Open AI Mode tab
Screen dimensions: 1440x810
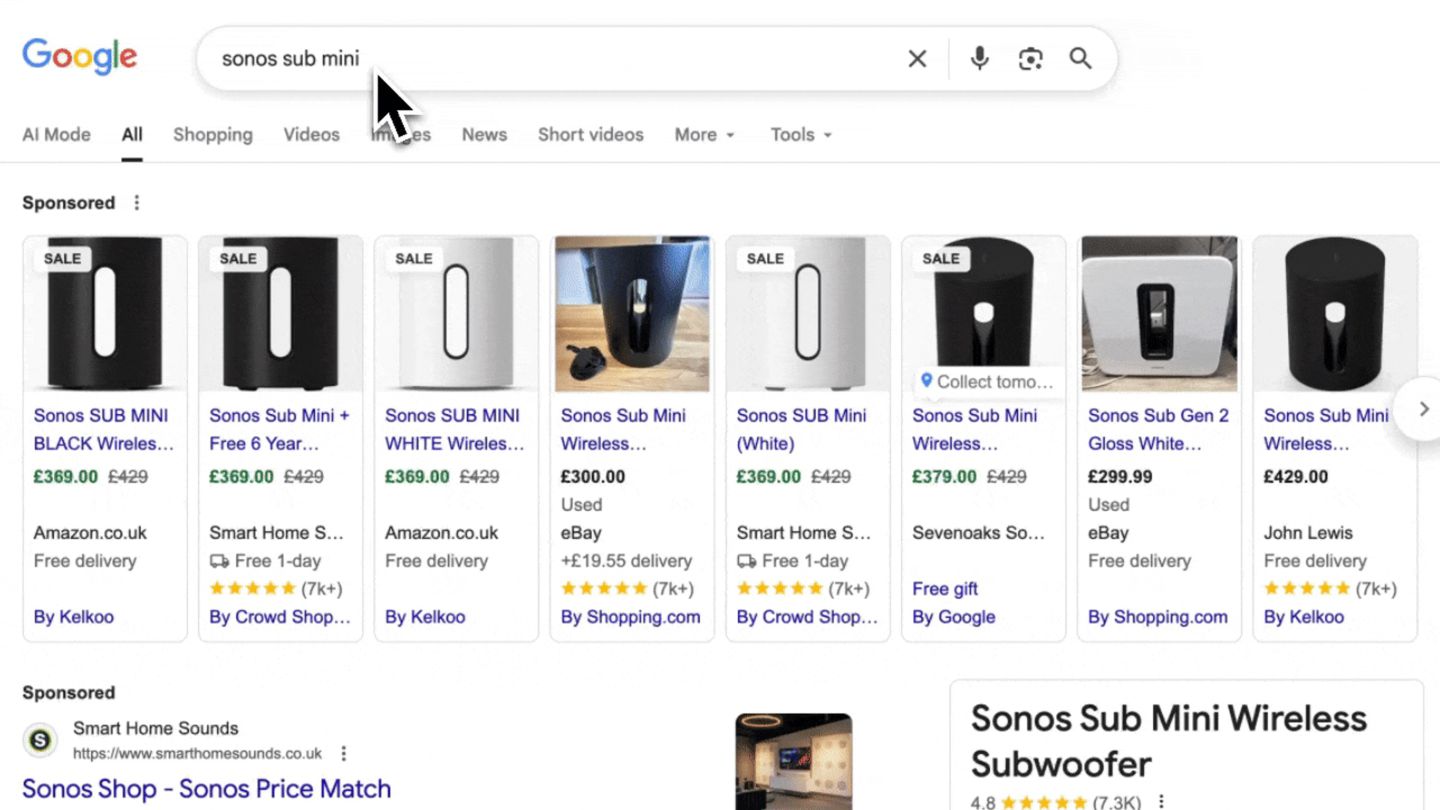pyautogui.click(x=56, y=135)
